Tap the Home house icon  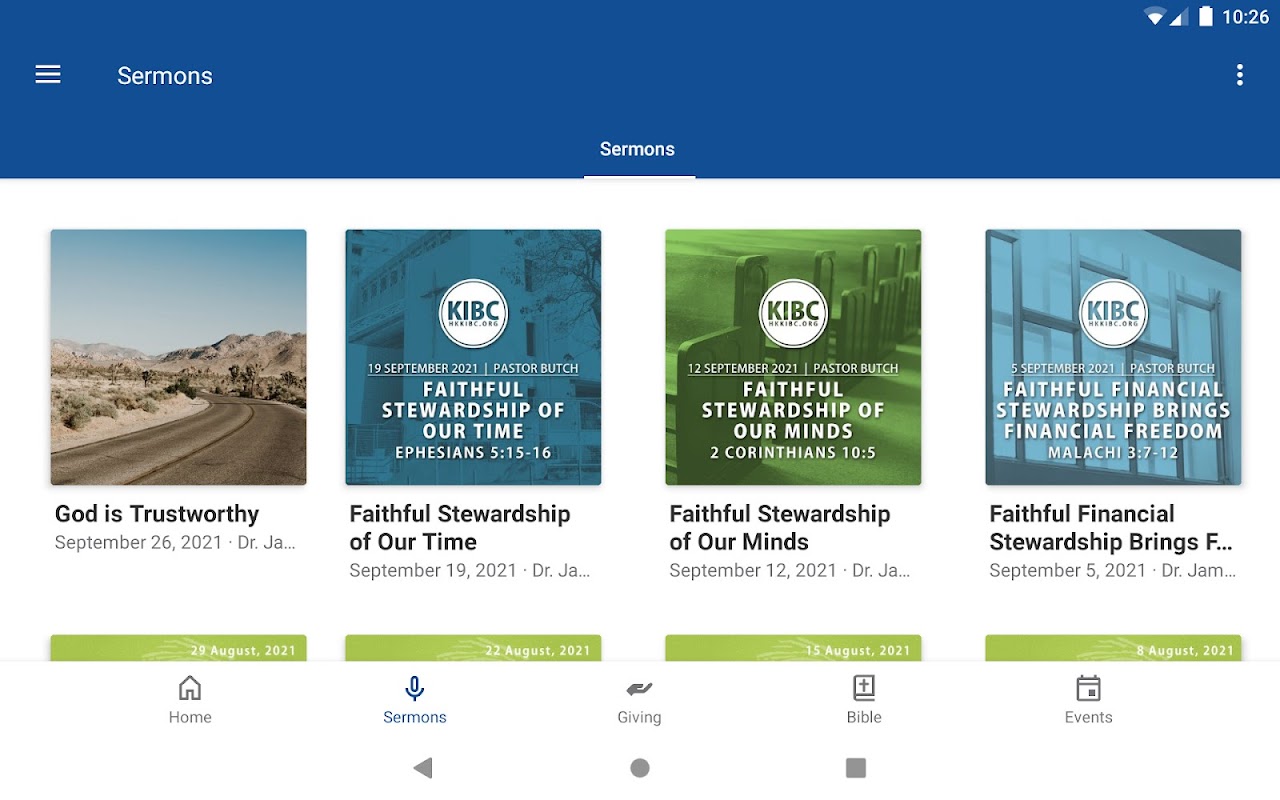tap(190, 689)
